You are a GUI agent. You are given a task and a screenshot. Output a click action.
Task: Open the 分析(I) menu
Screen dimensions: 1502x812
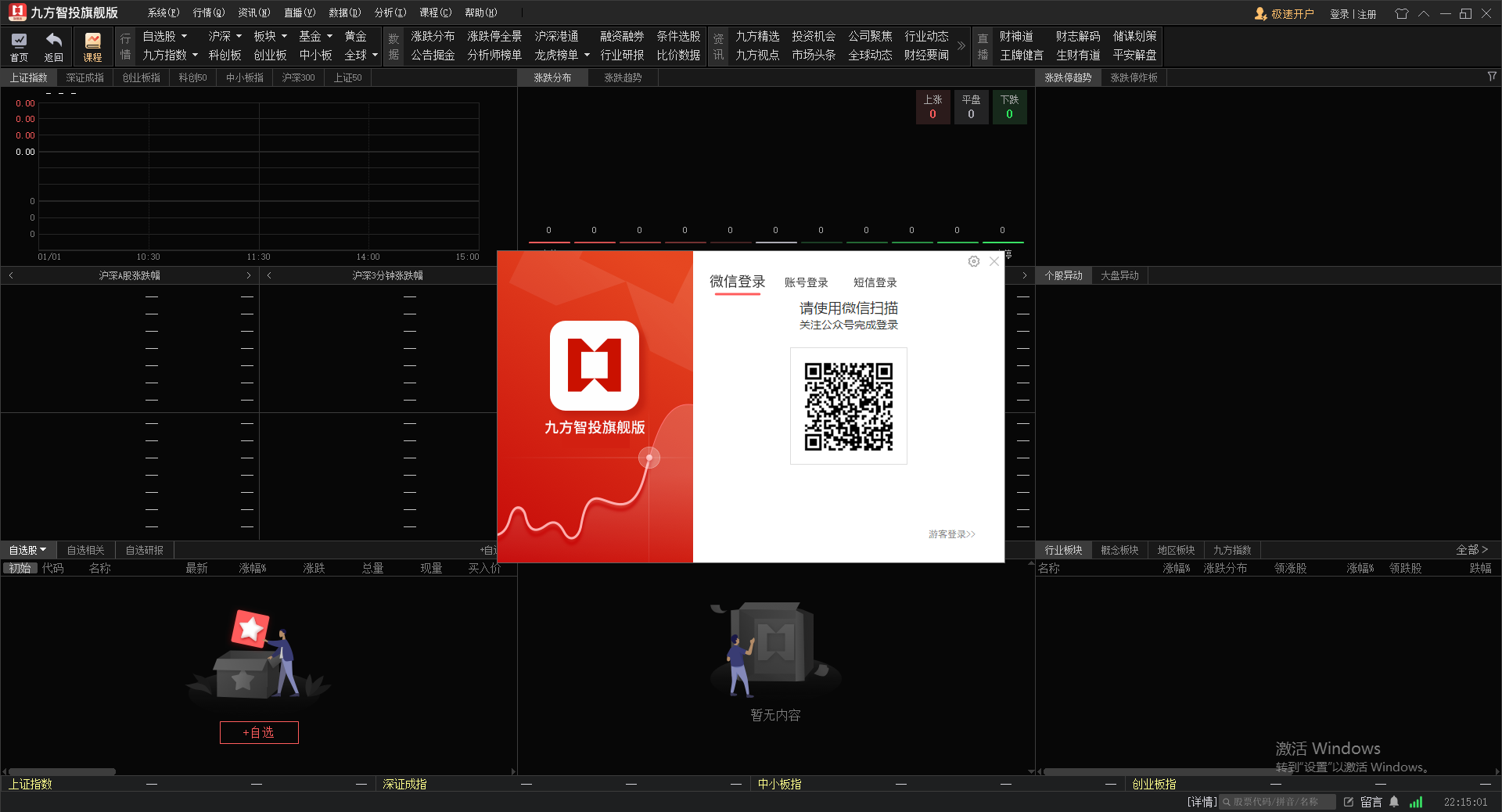tap(390, 13)
